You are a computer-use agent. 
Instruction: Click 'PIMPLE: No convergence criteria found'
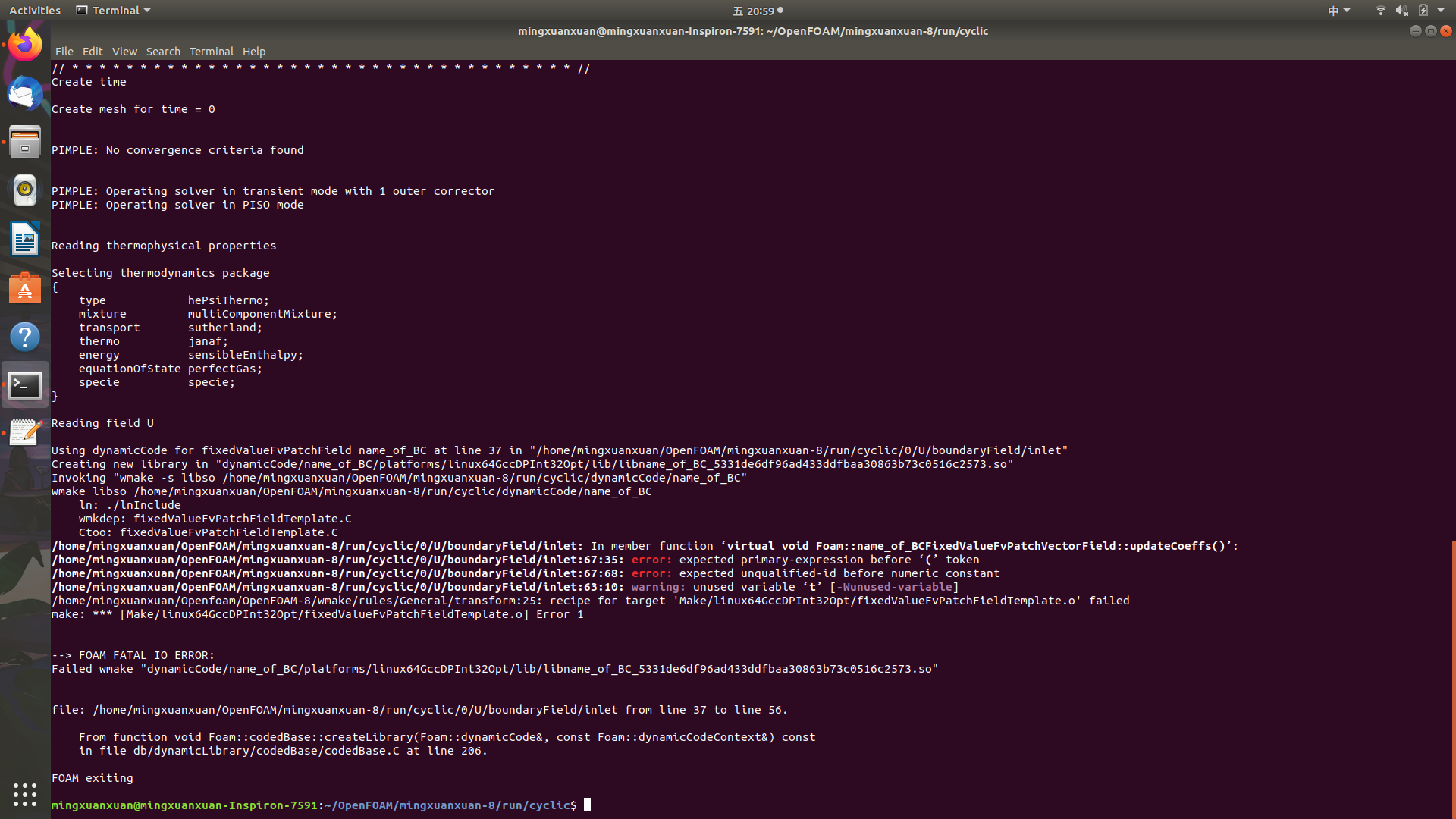click(x=177, y=150)
